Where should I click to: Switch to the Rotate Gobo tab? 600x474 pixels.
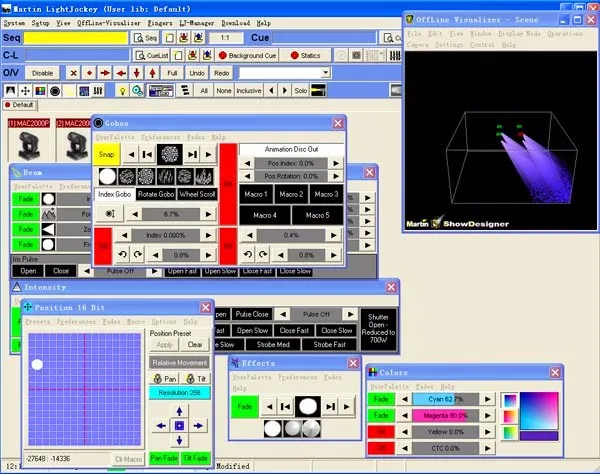tap(156, 194)
